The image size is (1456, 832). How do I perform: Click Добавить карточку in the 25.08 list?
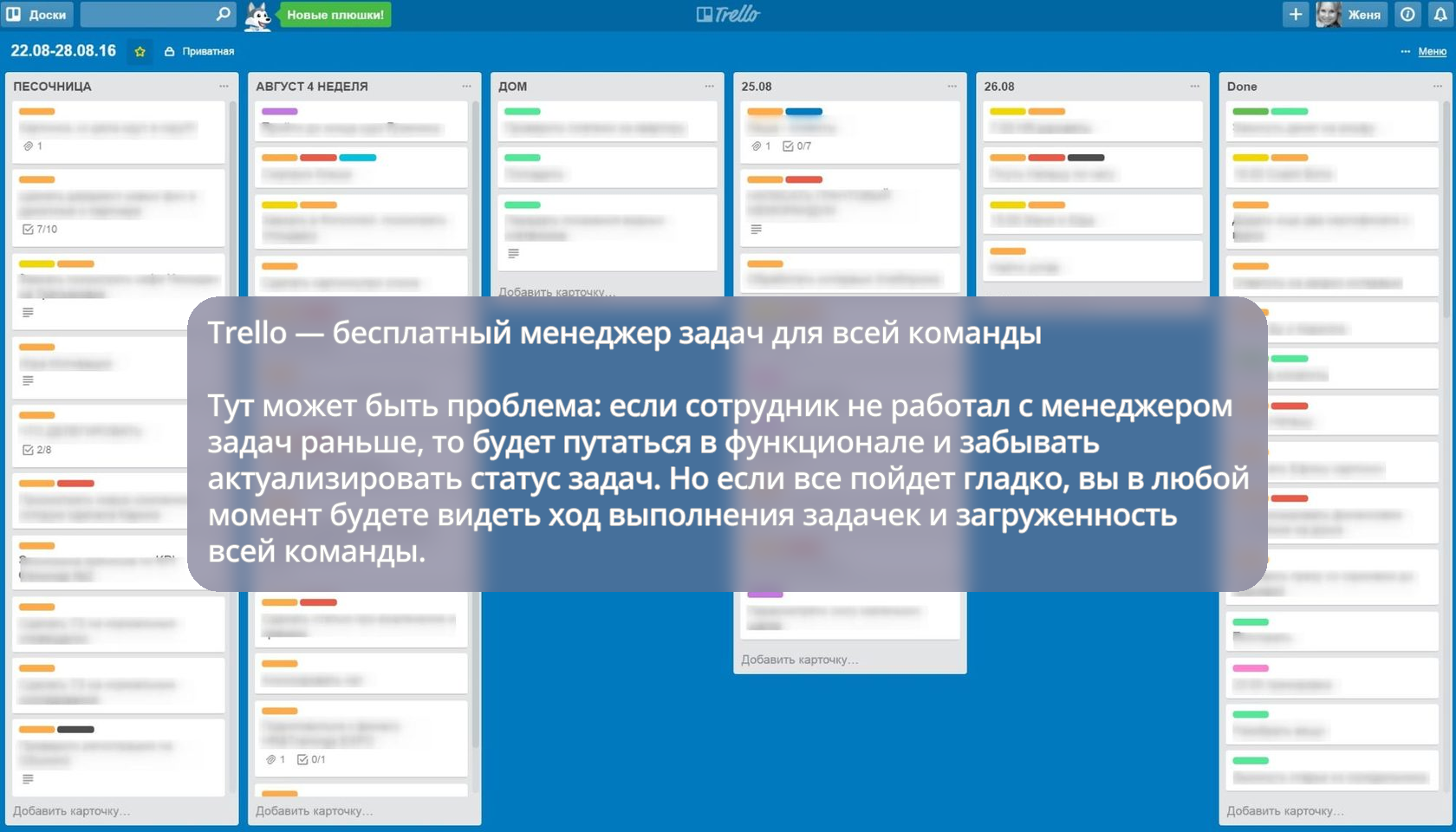pyautogui.click(x=799, y=660)
